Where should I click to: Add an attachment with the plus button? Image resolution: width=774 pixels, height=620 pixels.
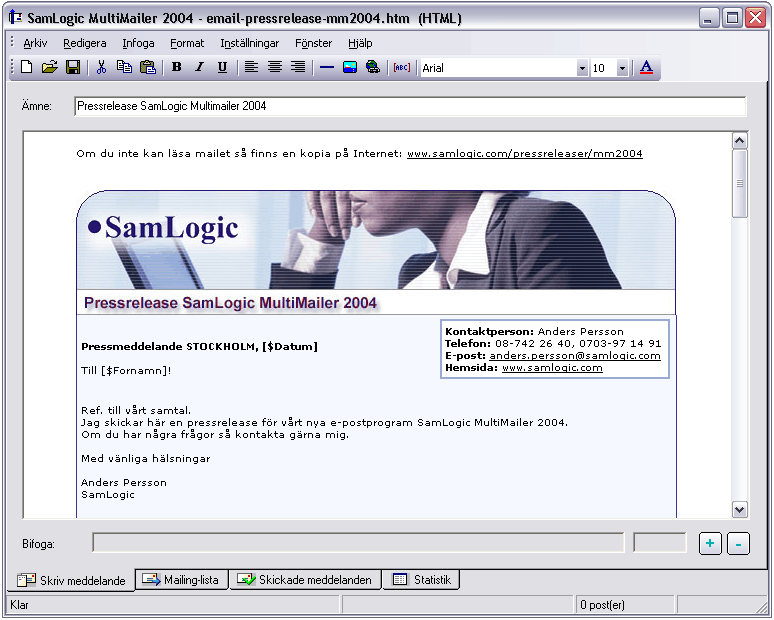tap(710, 543)
